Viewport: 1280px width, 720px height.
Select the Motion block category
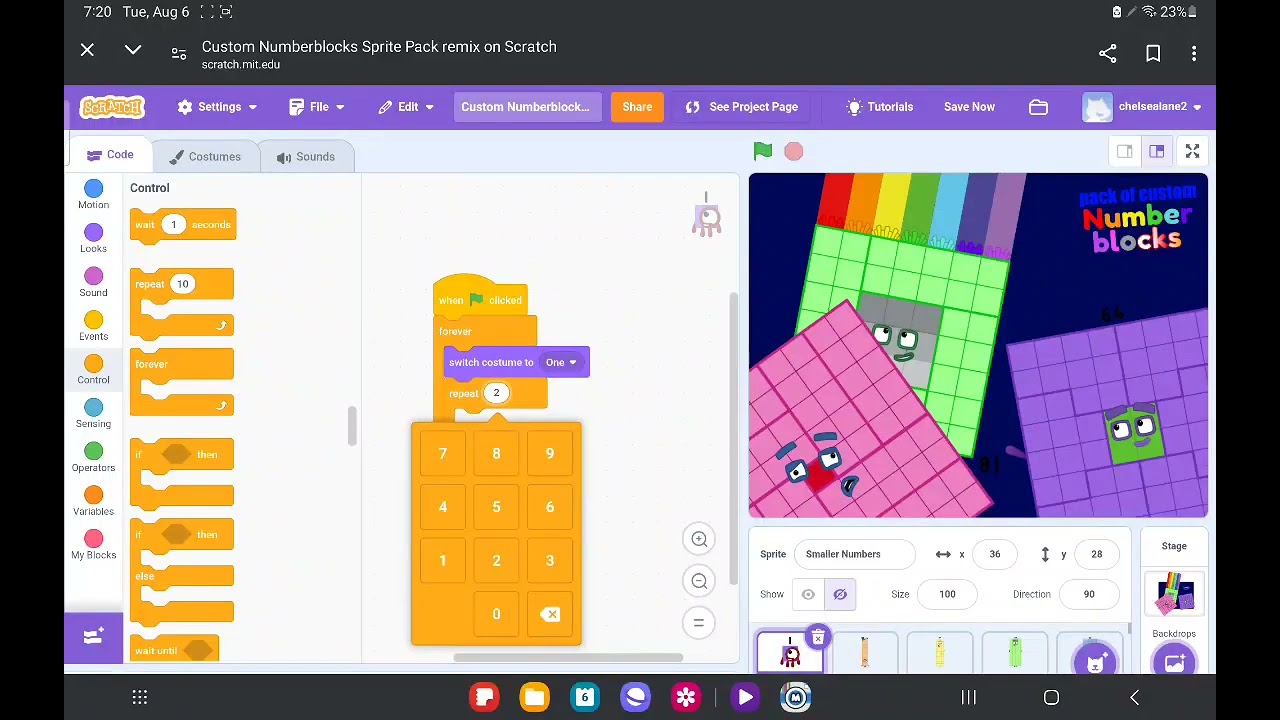(x=94, y=195)
